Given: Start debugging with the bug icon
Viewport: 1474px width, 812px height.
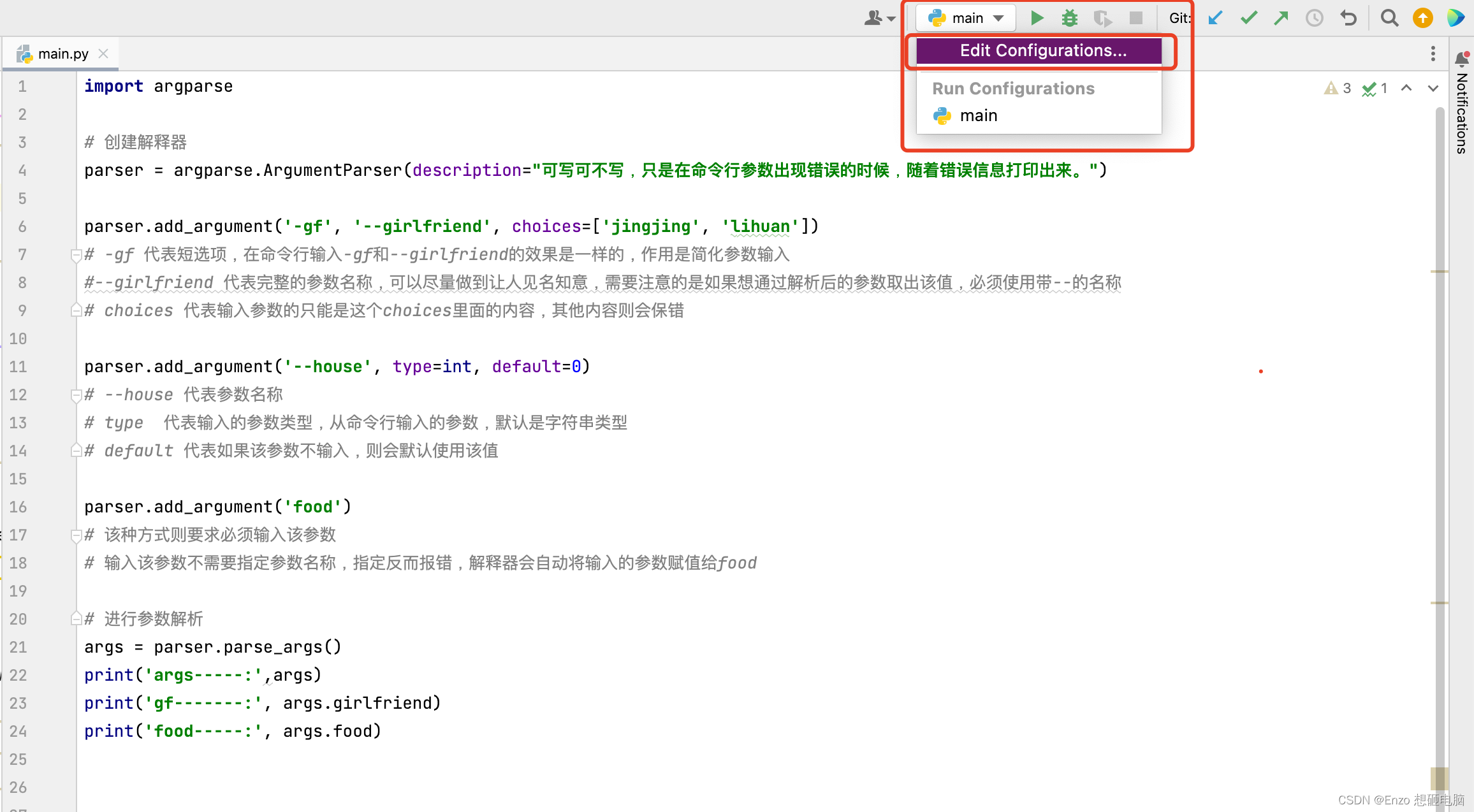Looking at the screenshot, I should pyautogui.click(x=1070, y=18).
